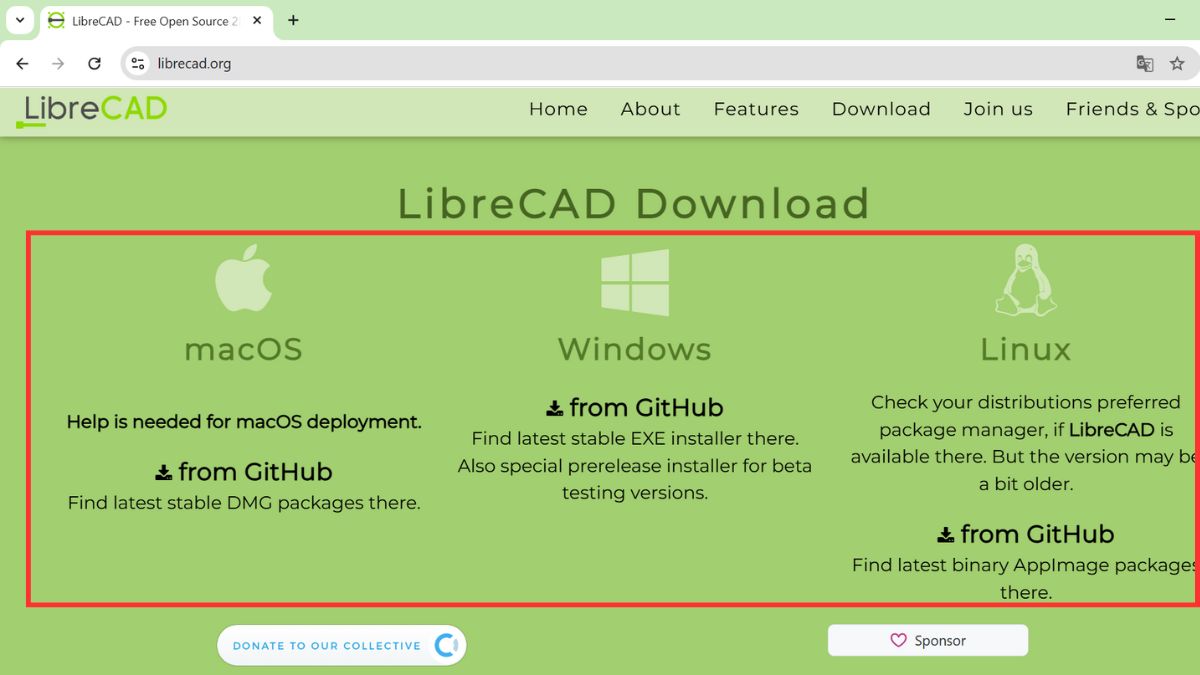
Task: Click Donate to Our Collective button
Action: coord(342,645)
